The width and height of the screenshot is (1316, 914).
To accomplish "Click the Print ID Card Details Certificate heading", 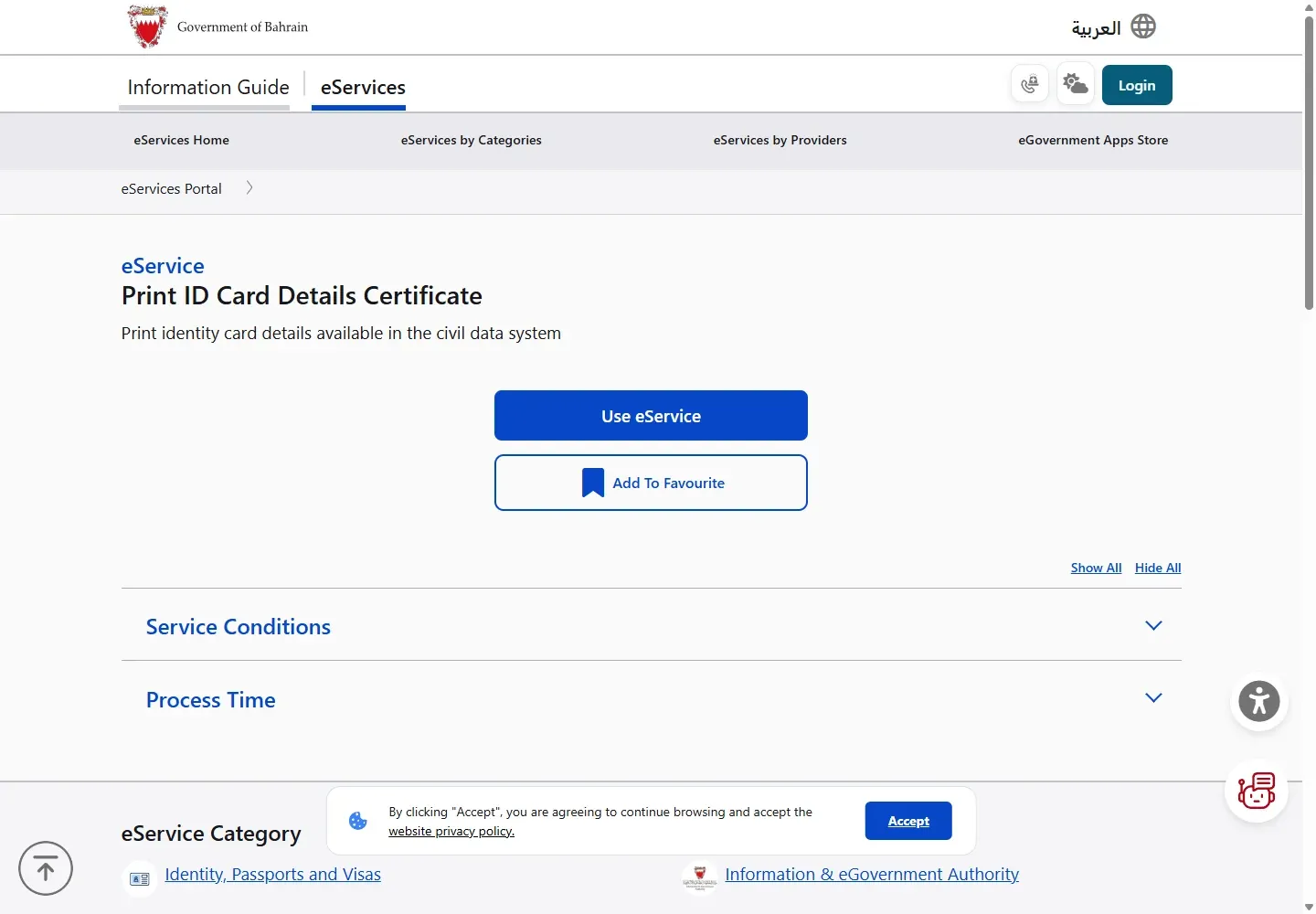I will (302, 295).
